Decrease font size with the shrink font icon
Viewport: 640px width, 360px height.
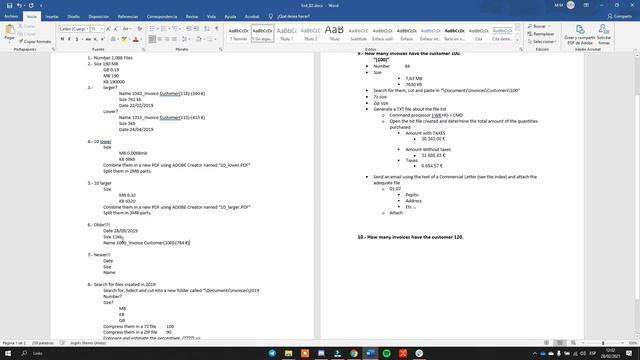[116, 29]
